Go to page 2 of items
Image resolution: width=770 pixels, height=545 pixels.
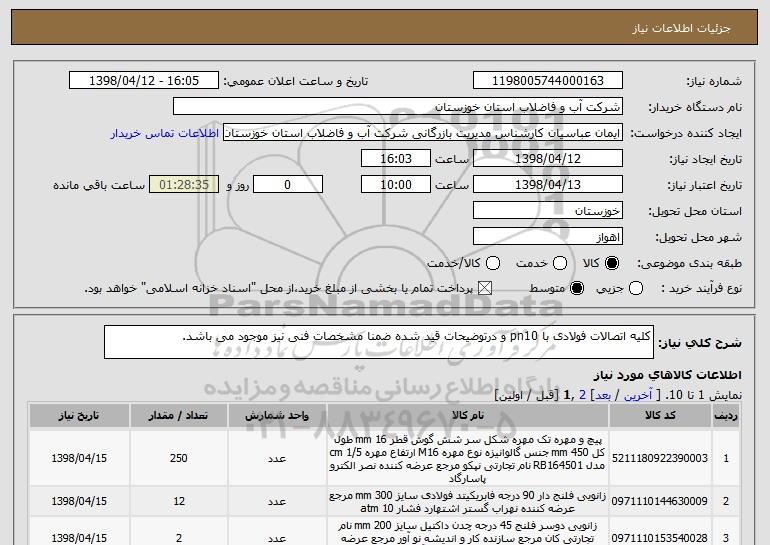[583, 395]
